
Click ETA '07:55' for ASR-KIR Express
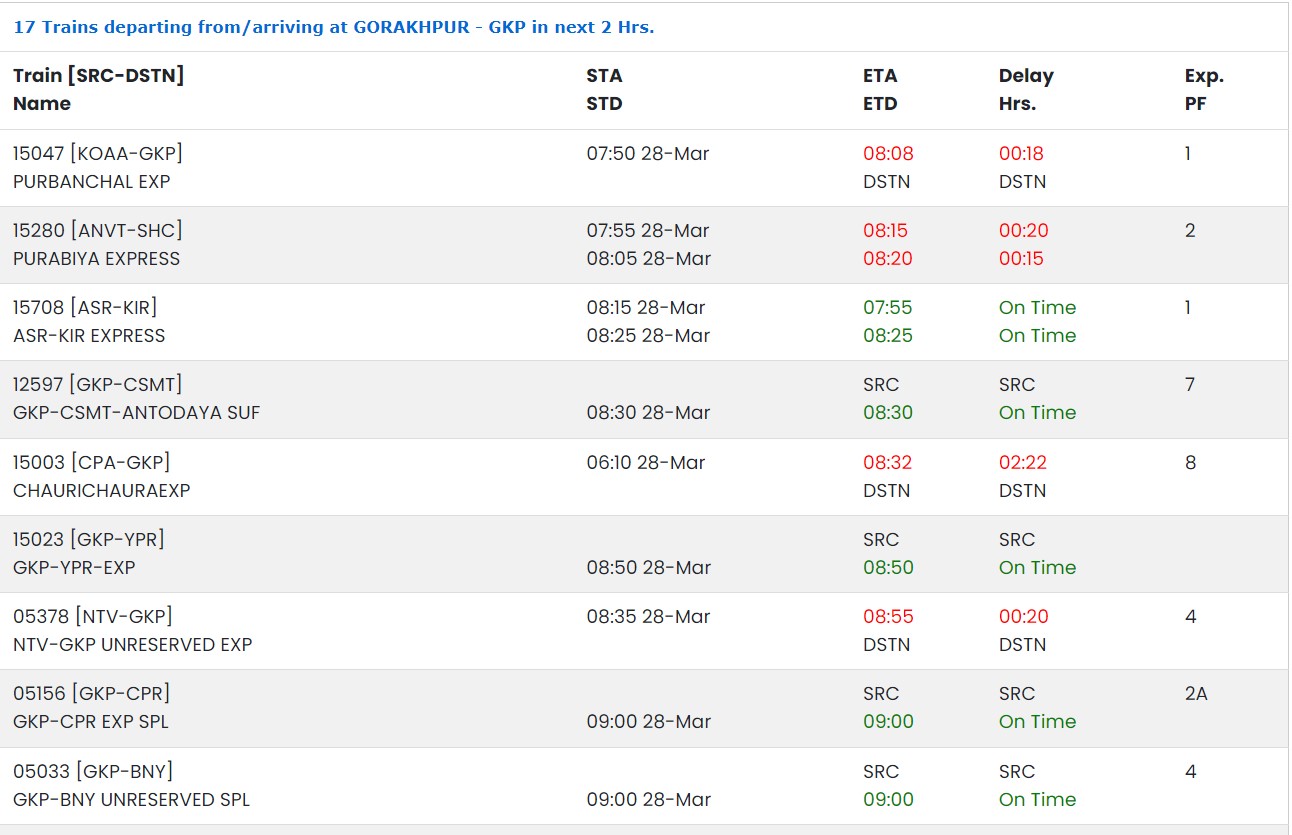coord(888,308)
